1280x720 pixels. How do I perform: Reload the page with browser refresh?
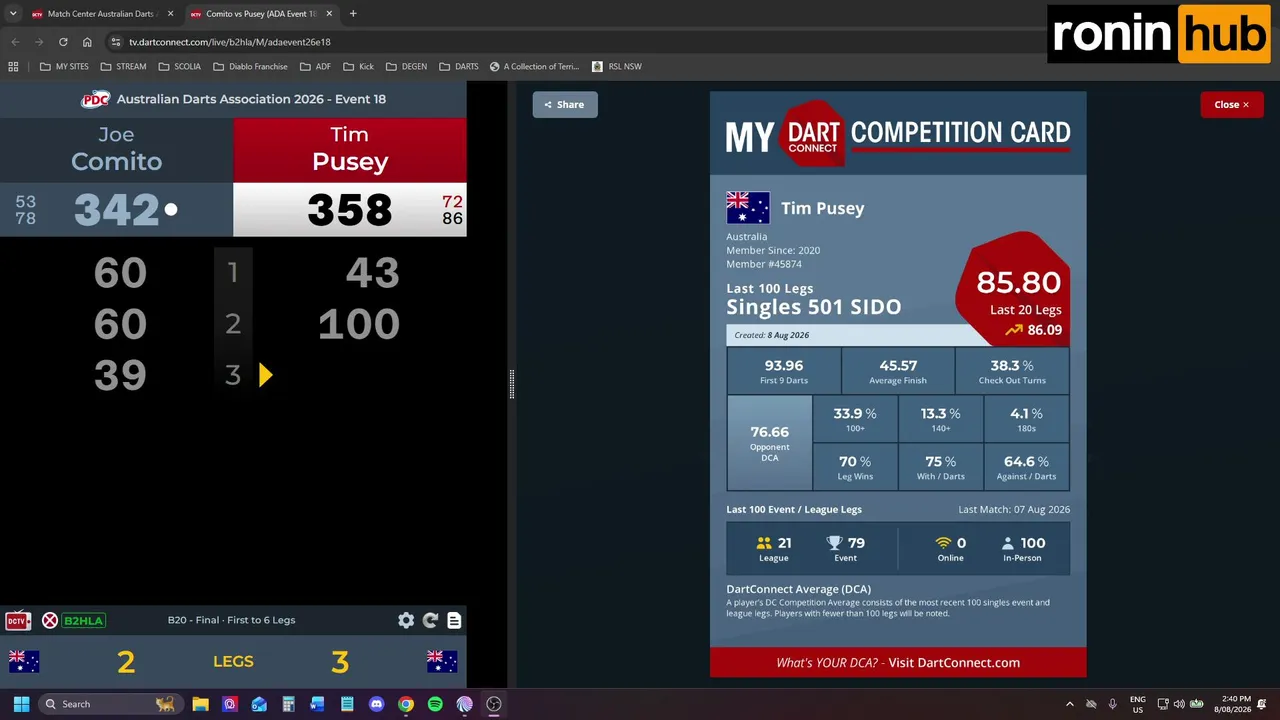(x=63, y=42)
